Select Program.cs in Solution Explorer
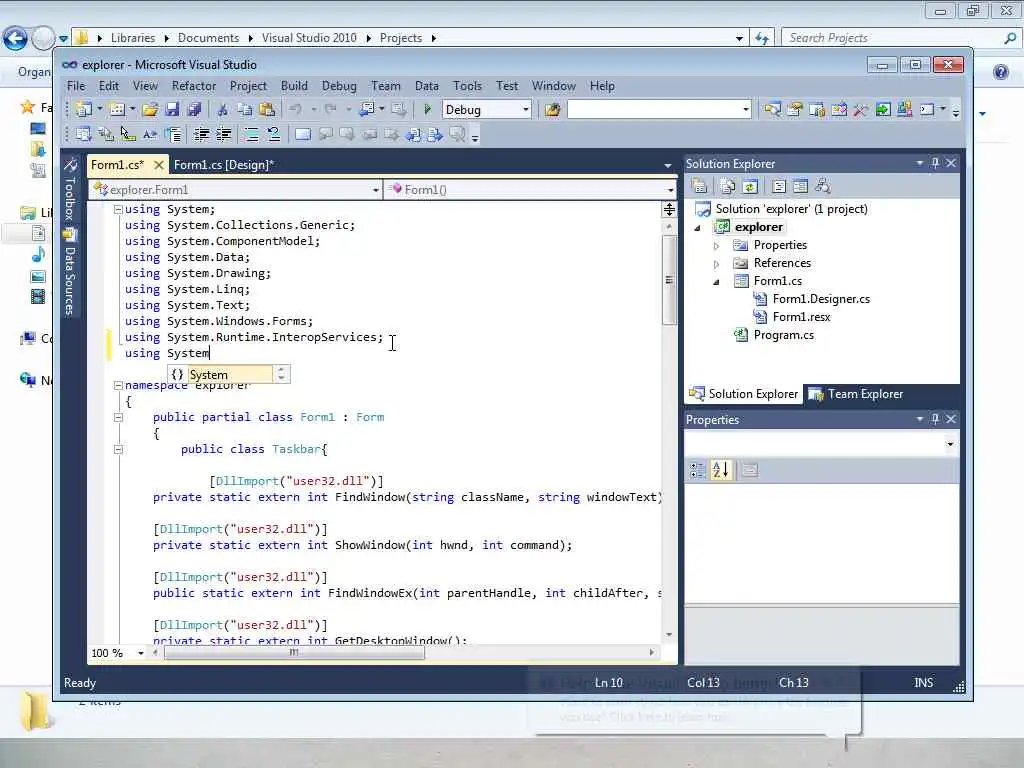 click(x=783, y=335)
